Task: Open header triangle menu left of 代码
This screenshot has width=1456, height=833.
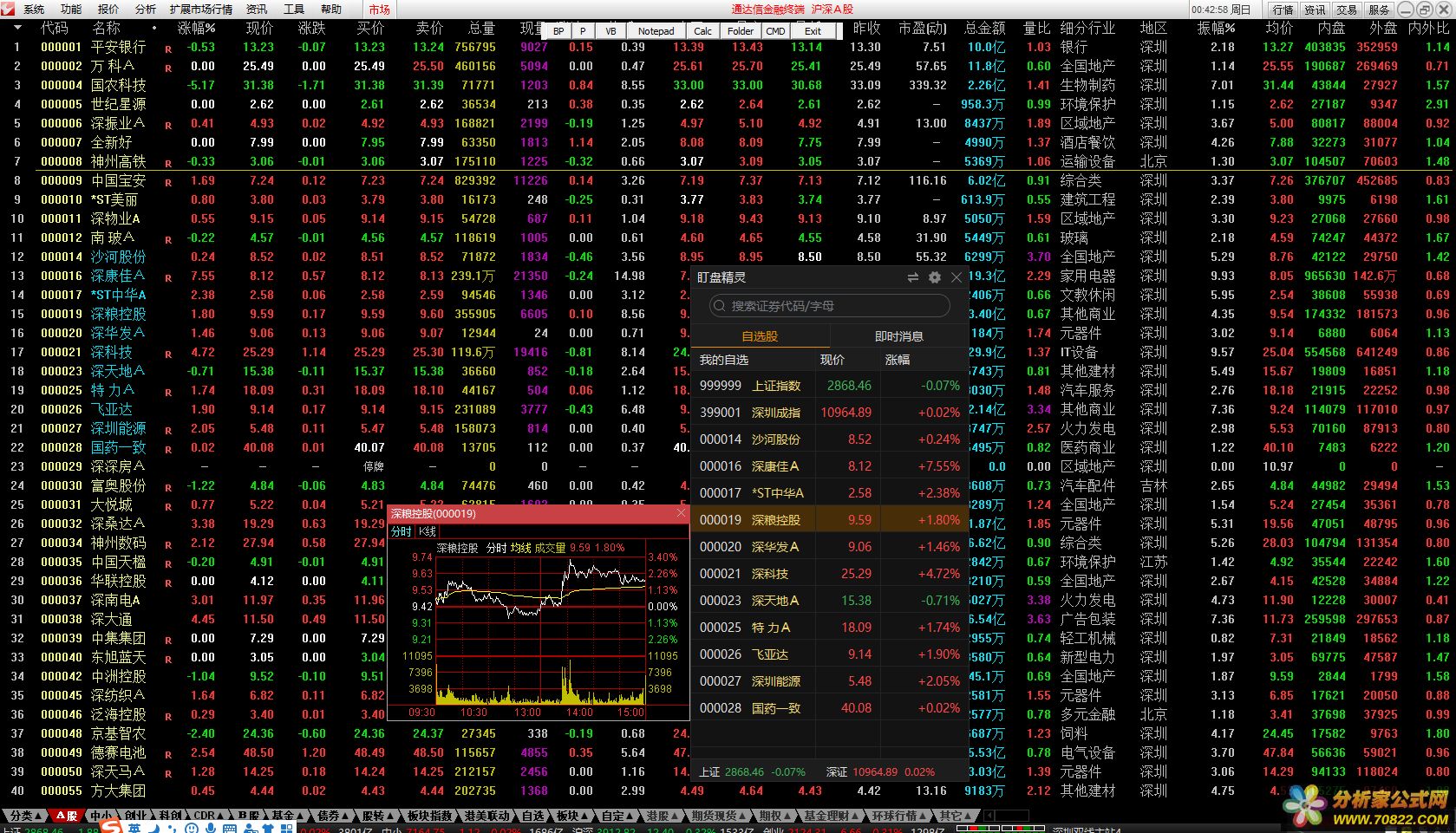Action: 17,29
